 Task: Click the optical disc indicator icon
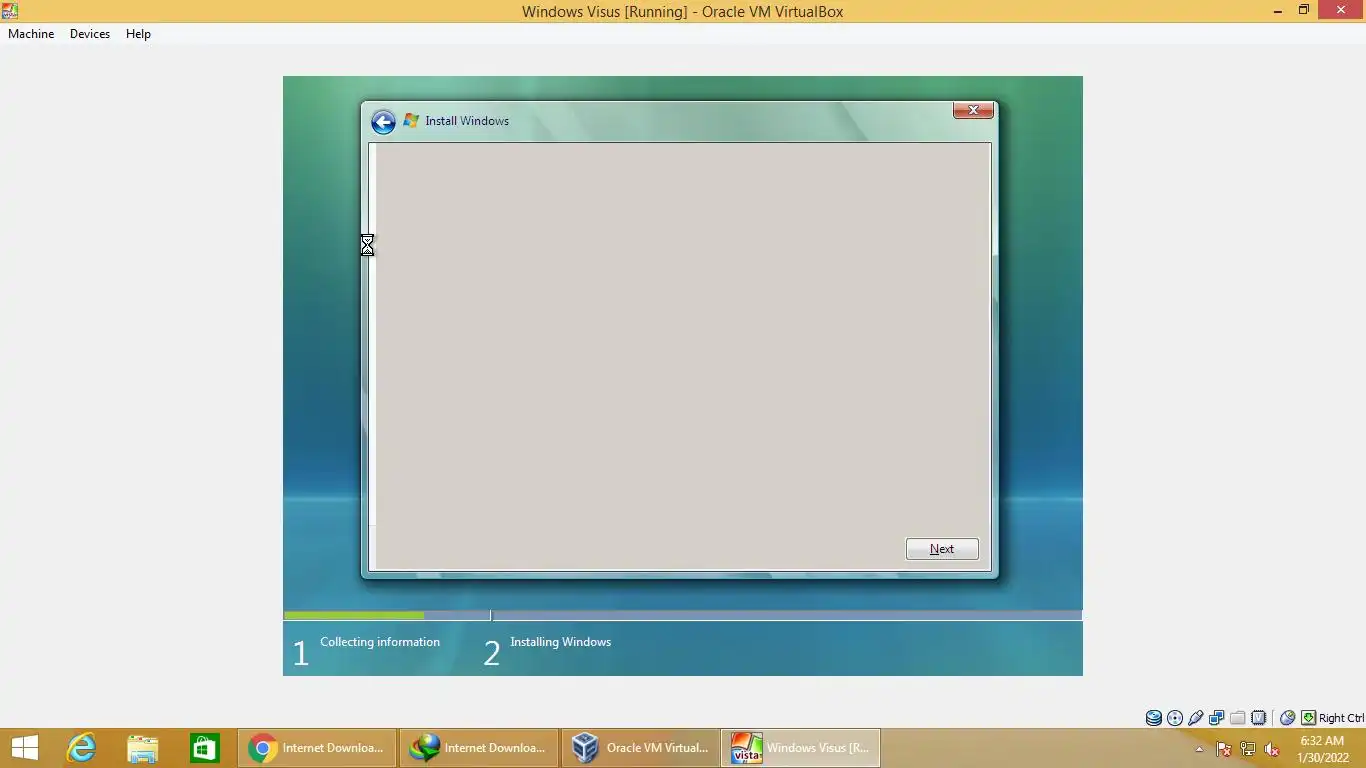pyautogui.click(x=1175, y=718)
